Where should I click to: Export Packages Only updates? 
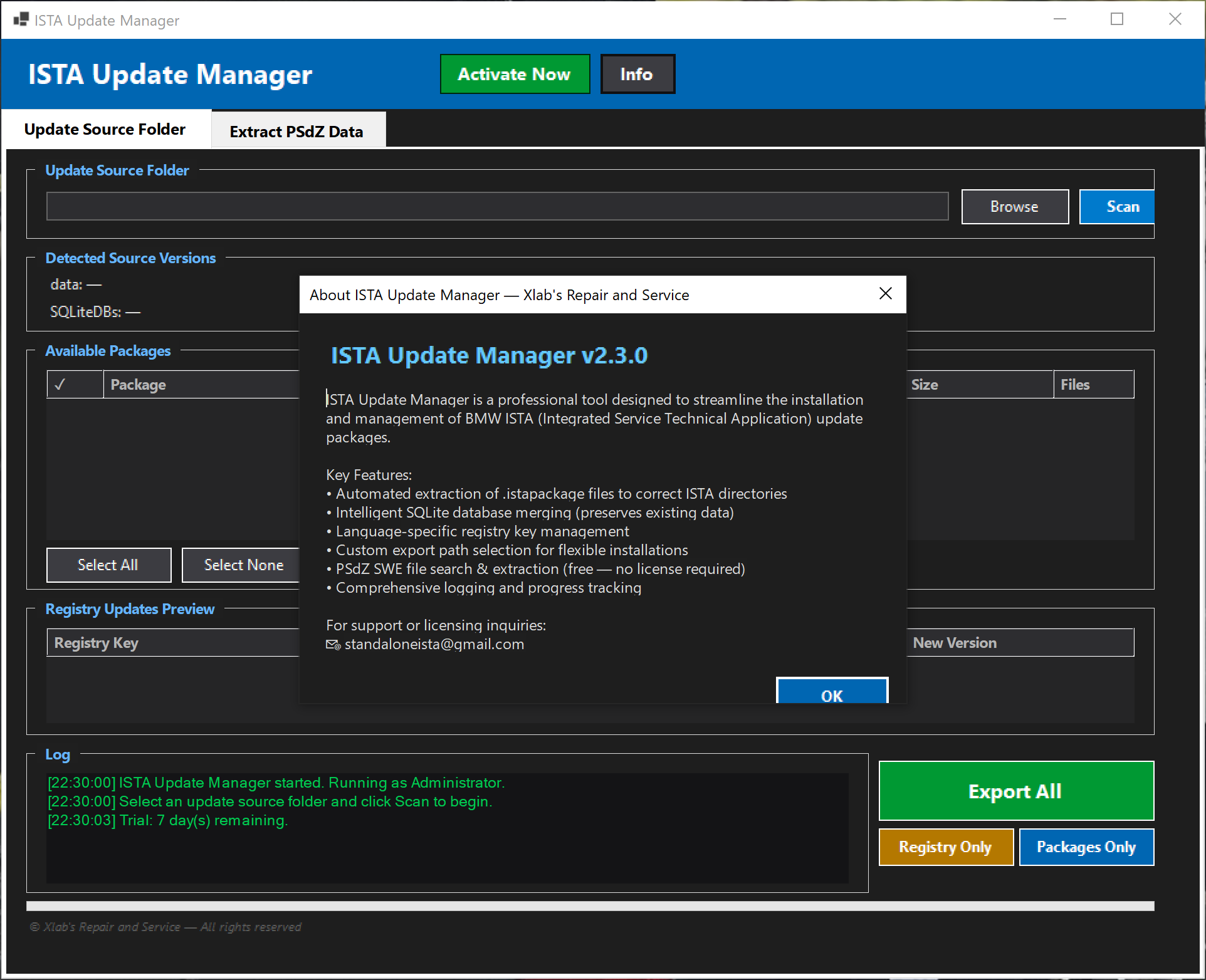click(1086, 847)
